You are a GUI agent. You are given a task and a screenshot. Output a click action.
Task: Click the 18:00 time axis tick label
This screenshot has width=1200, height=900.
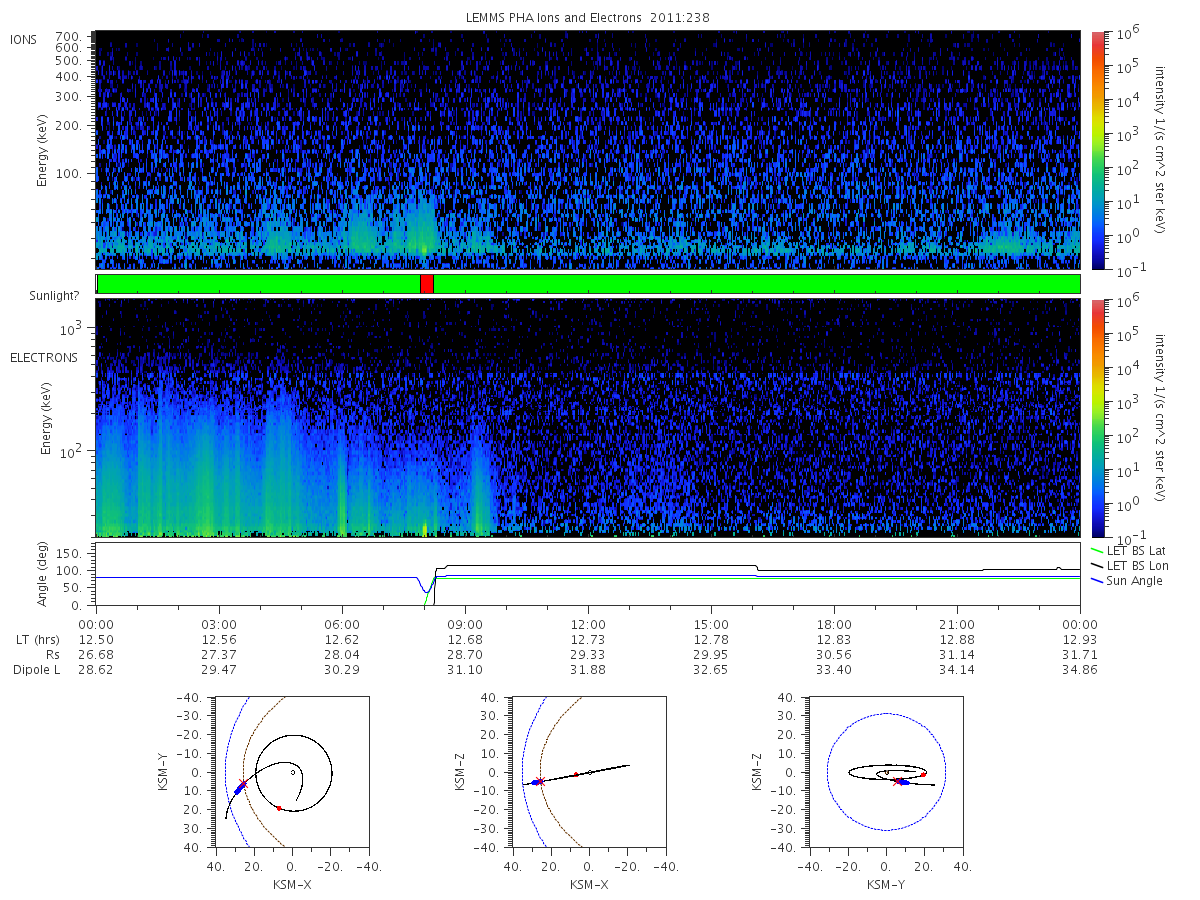(x=834, y=624)
